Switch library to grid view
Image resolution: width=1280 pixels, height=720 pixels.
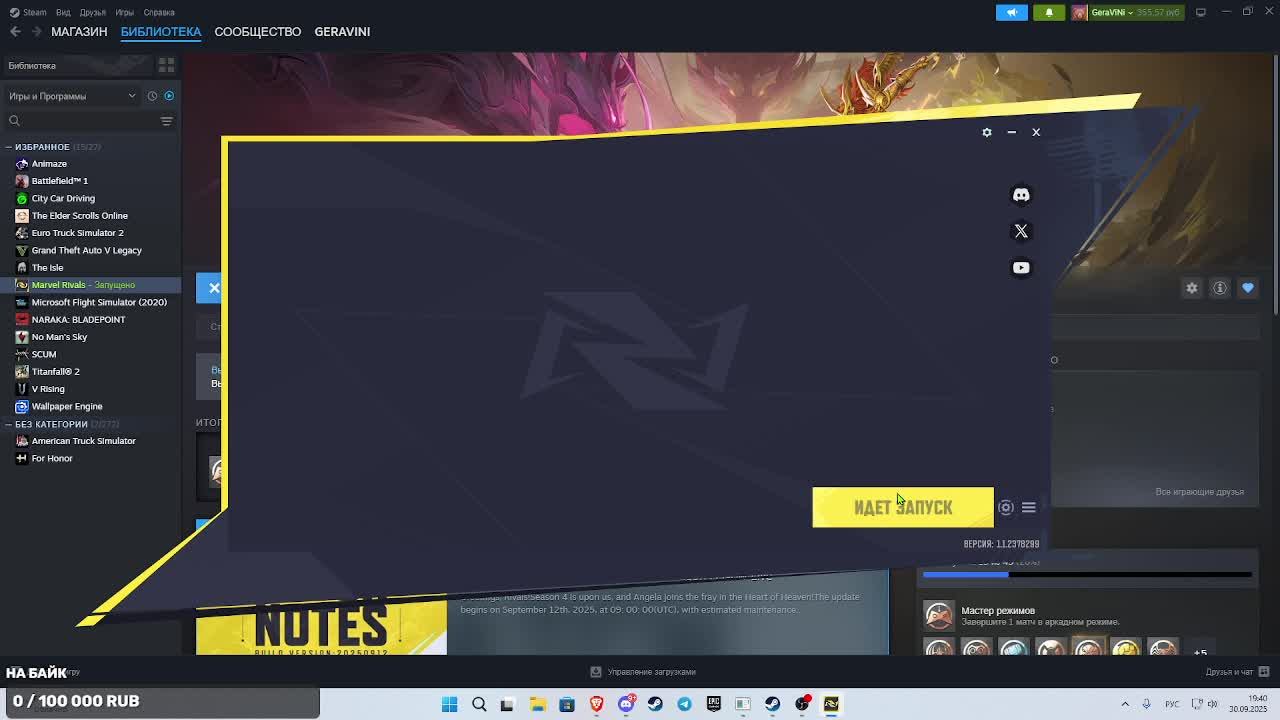point(166,65)
